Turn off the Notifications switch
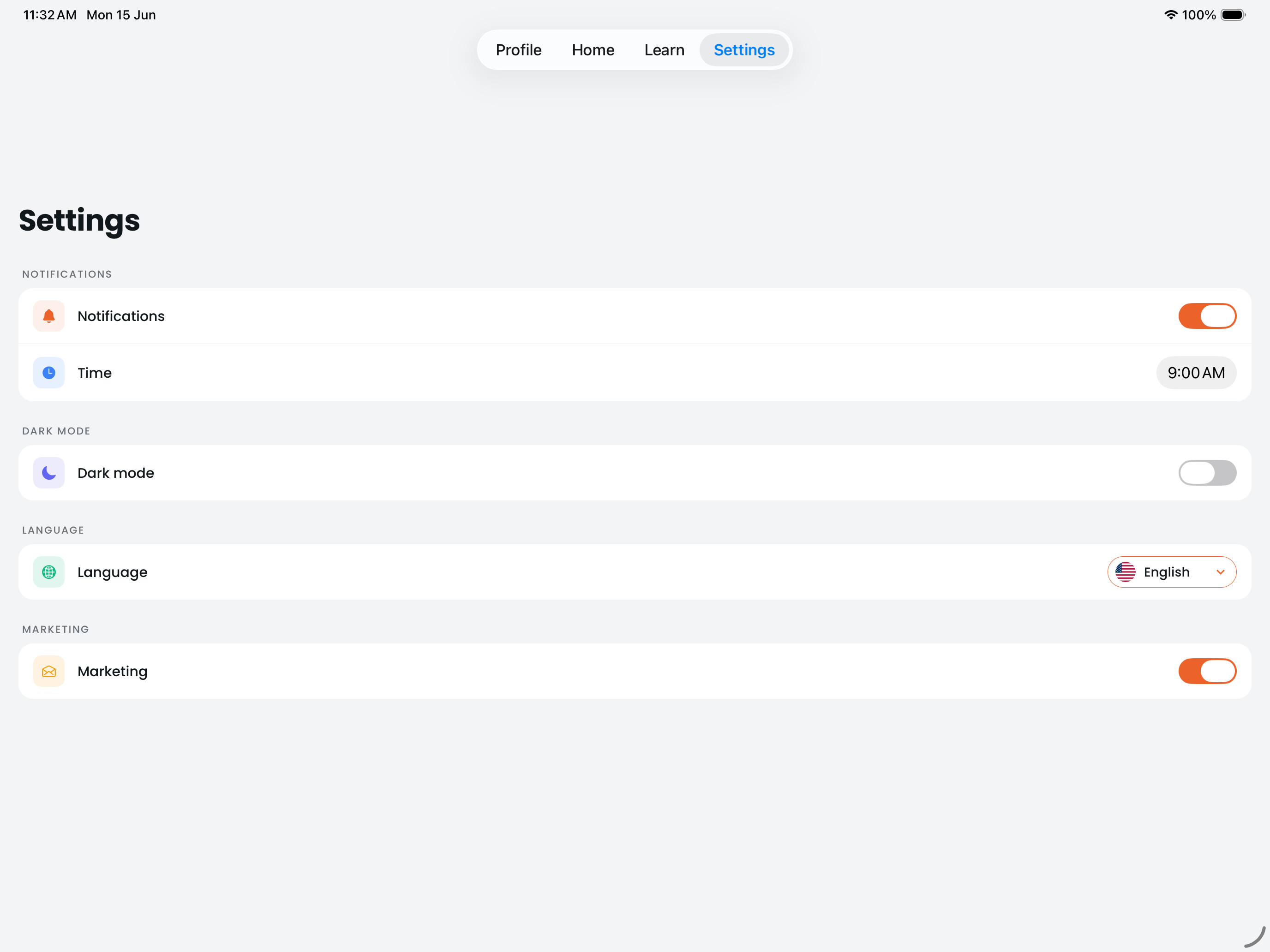Screen dimensions: 1270x952 pyautogui.click(x=1207, y=316)
